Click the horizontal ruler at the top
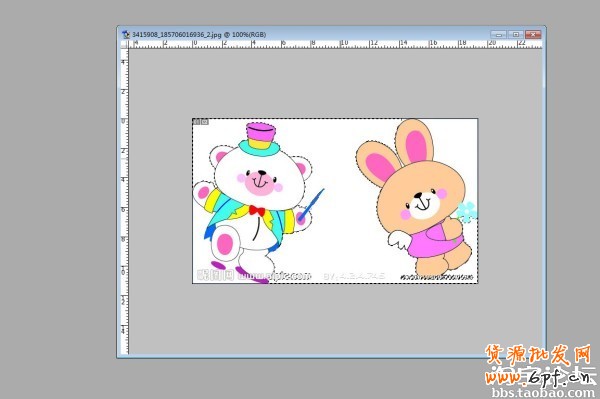 (x=335, y=44)
